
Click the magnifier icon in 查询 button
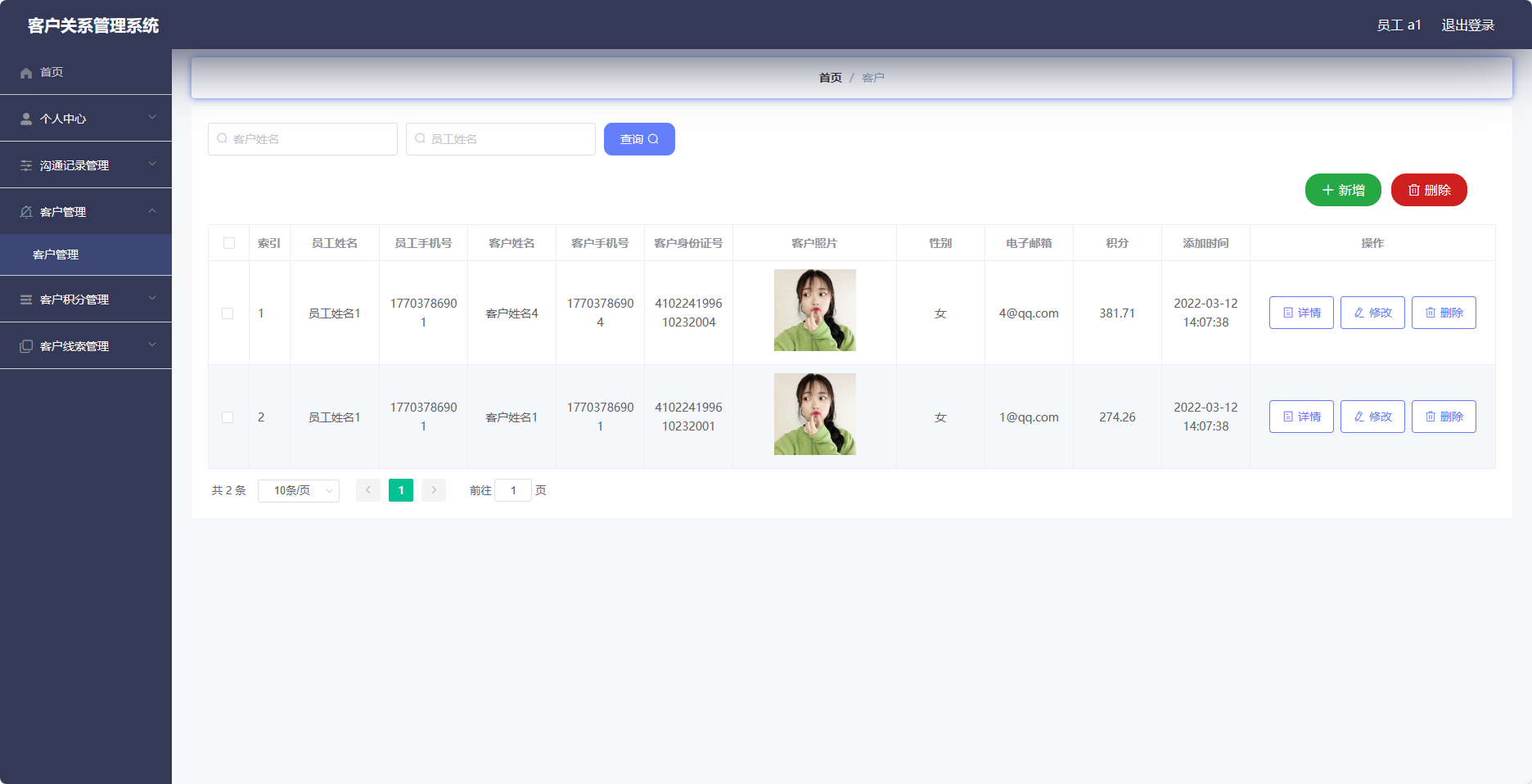pyautogui.click(x=653, y=139)
